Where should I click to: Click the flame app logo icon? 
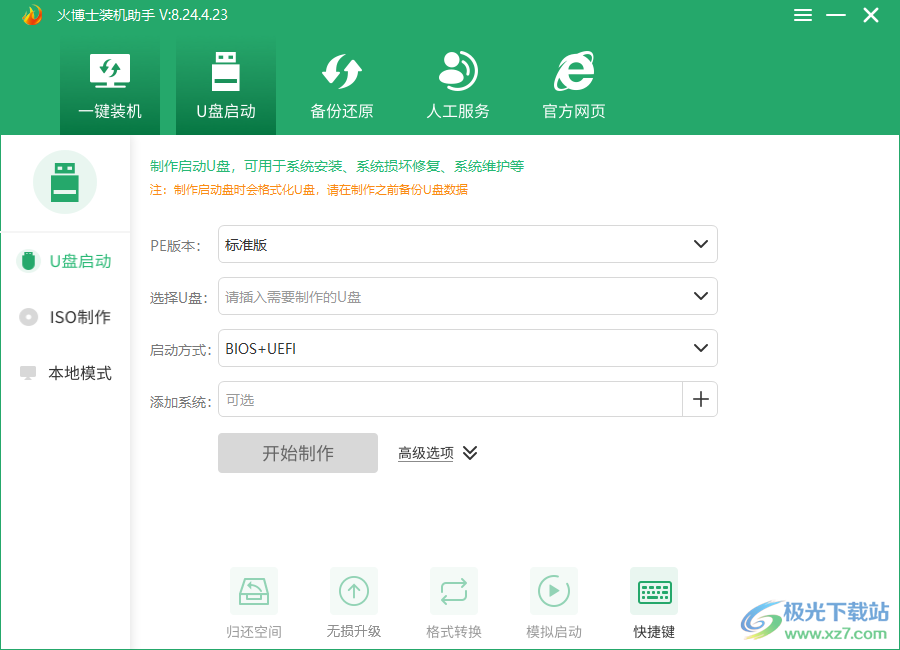[x=32, y=15]
